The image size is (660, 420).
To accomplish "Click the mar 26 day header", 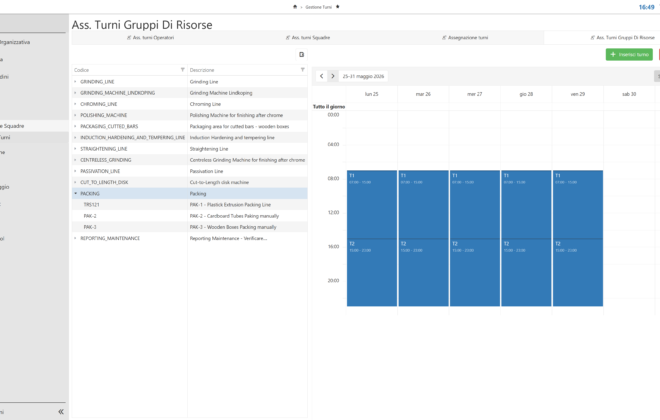I will pos(423,94).
